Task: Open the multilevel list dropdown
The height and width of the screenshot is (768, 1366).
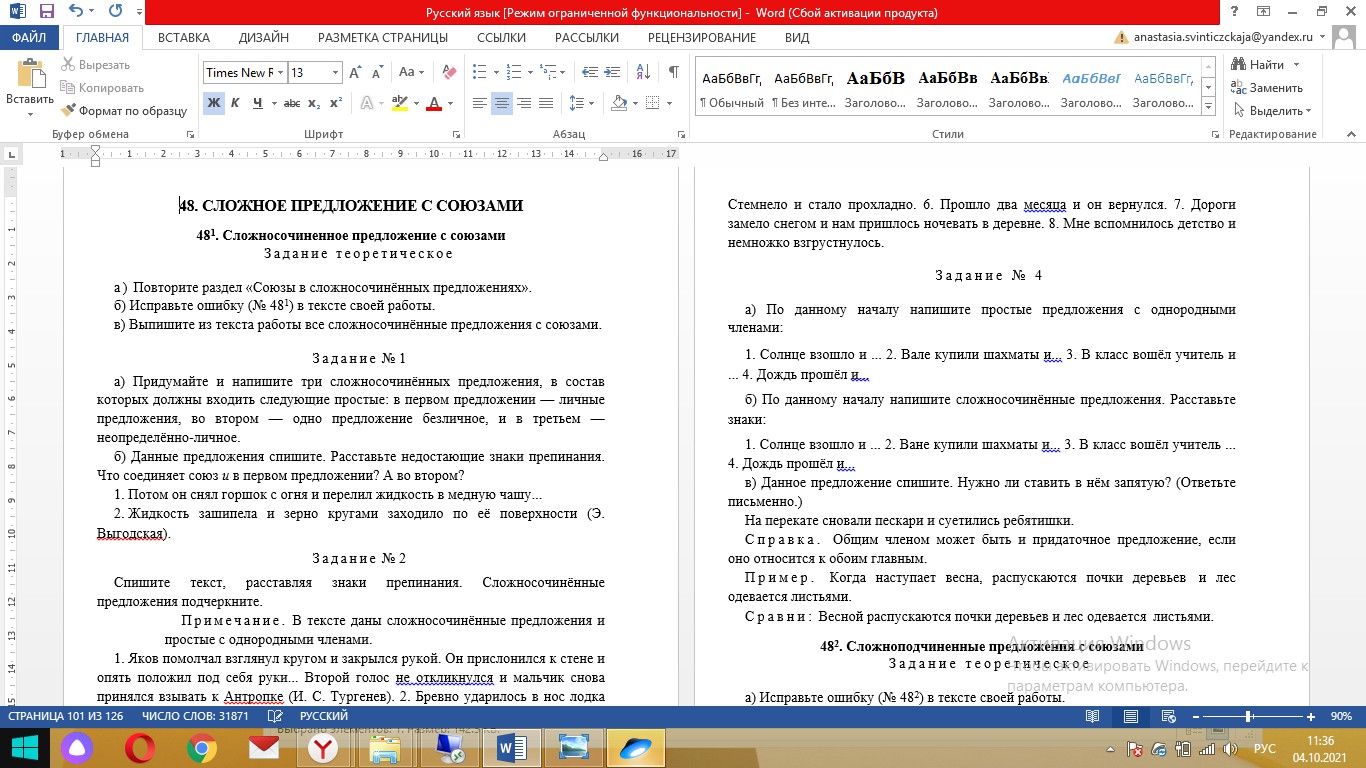Action: tap(564, 73)
